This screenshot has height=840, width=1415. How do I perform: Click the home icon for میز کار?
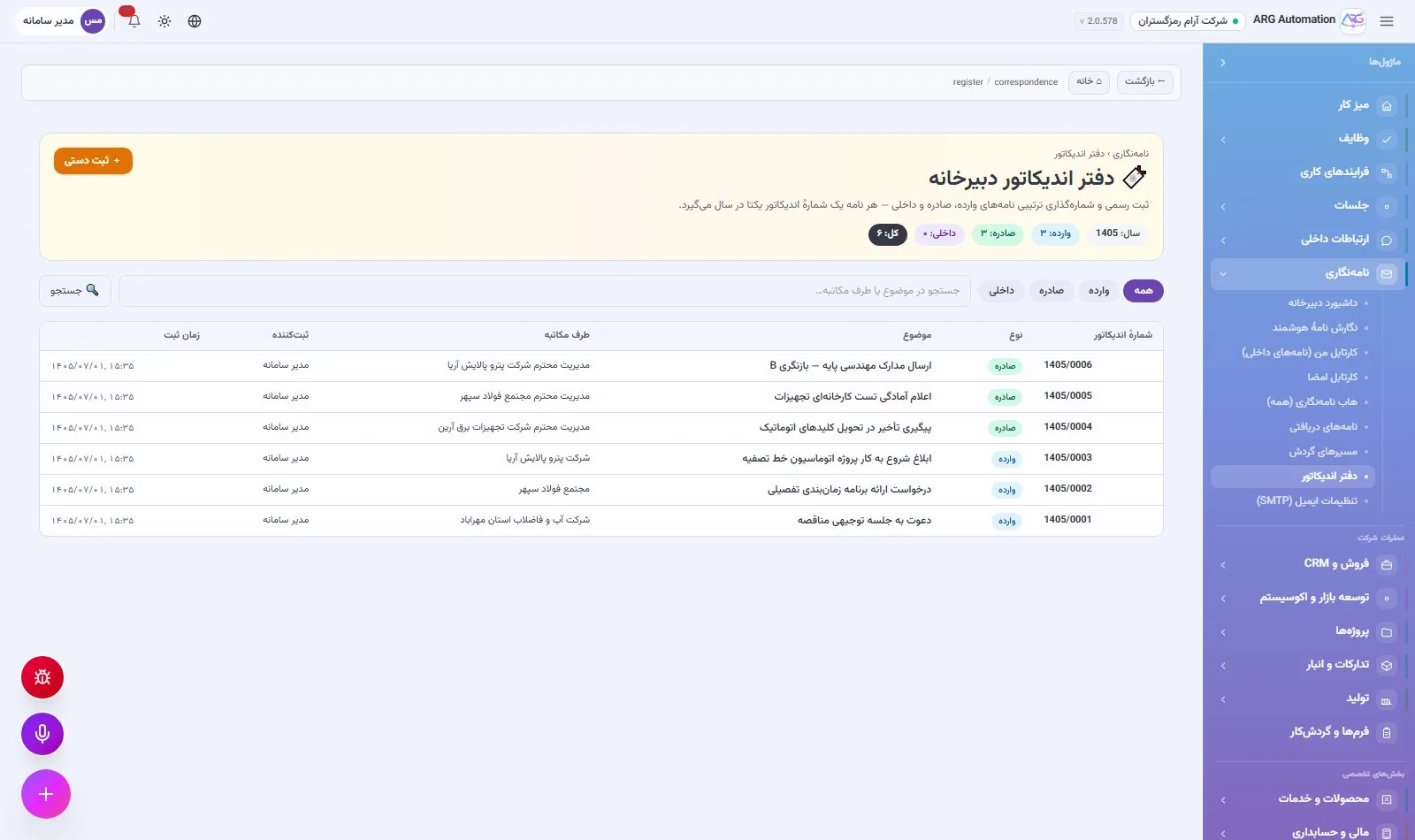click(x=1387, y=106)
